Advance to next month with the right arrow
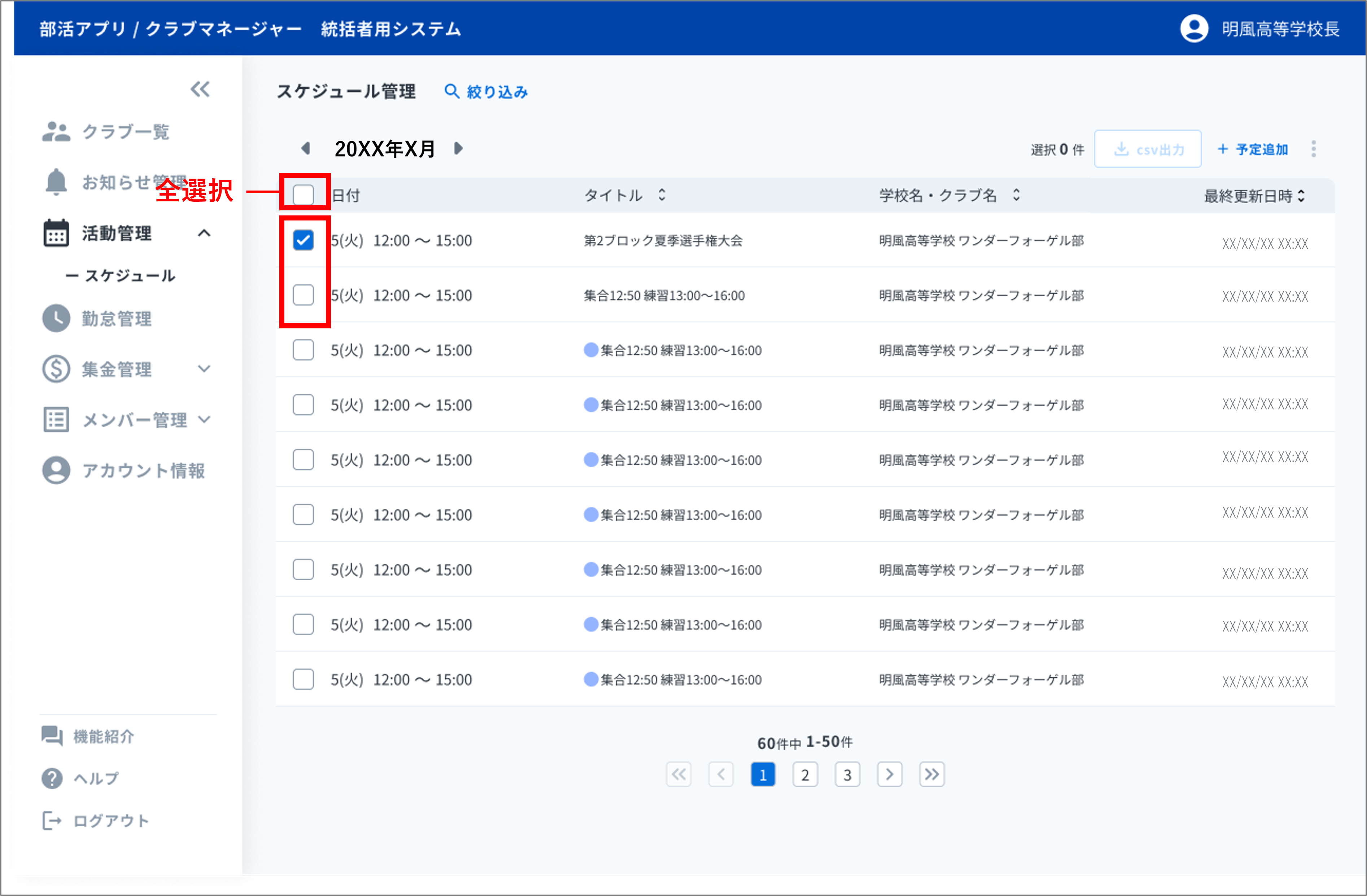The image size is (1367, 896). [x=458, y=148]
